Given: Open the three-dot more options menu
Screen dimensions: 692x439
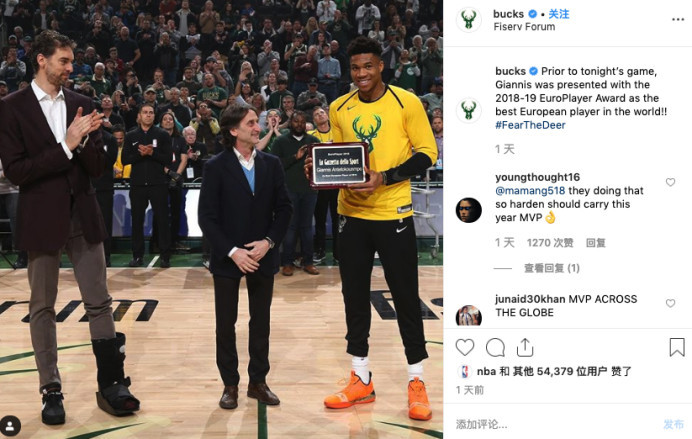Looking at the screenshot, I should point(678,19).
